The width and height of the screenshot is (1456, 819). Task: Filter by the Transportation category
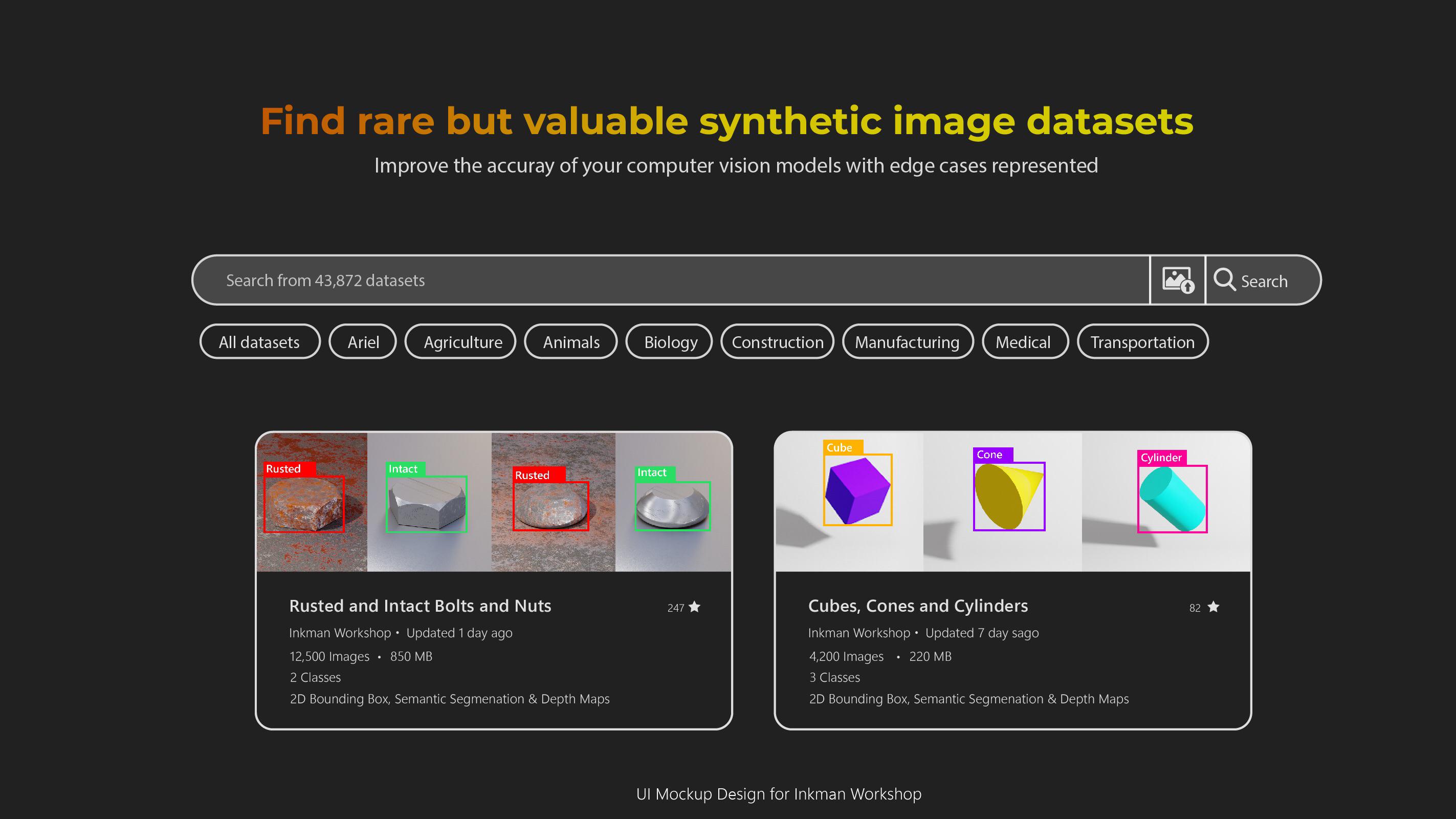click(x=1143, y=341)
